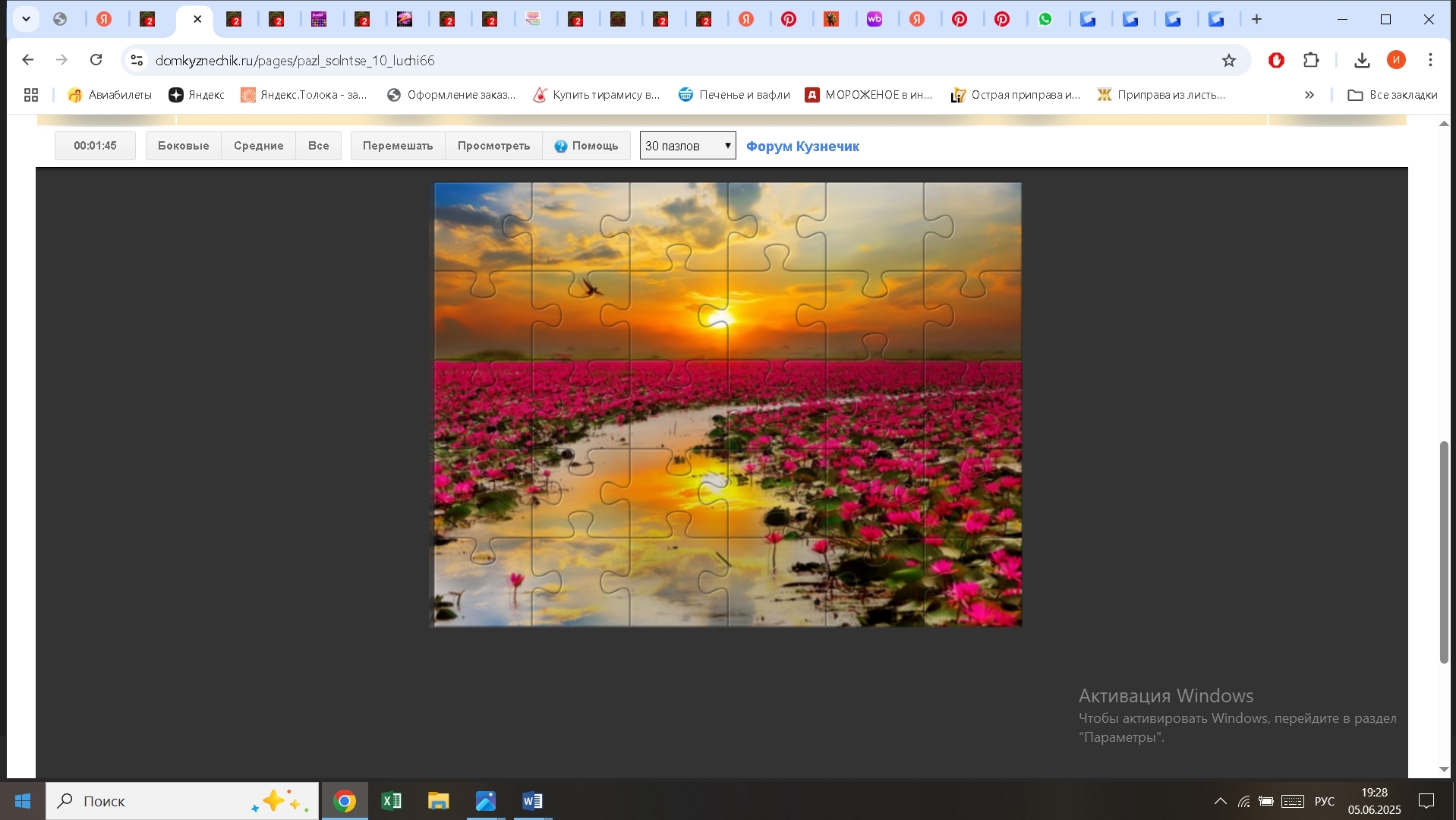Bookmark this page with the star
The height and width of the screenshot is (820, 1456).
(x=1229, y=60)
